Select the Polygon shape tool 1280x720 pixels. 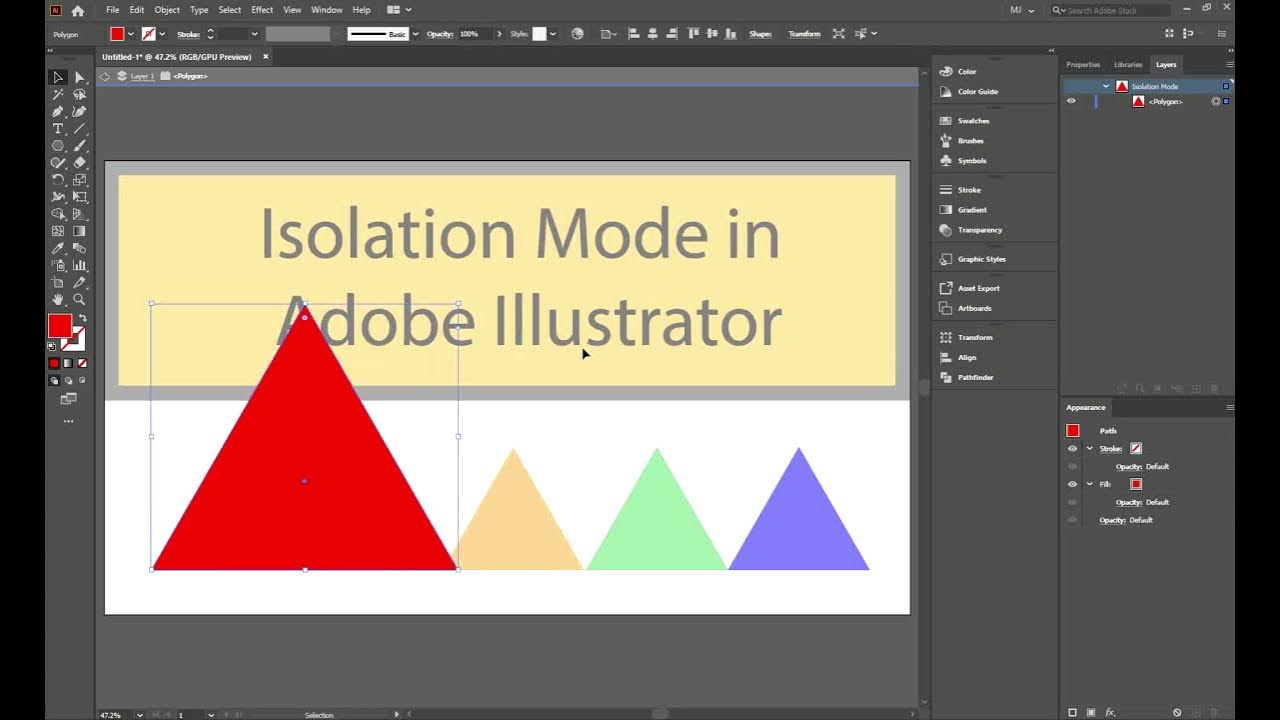(x=58, y=146)
